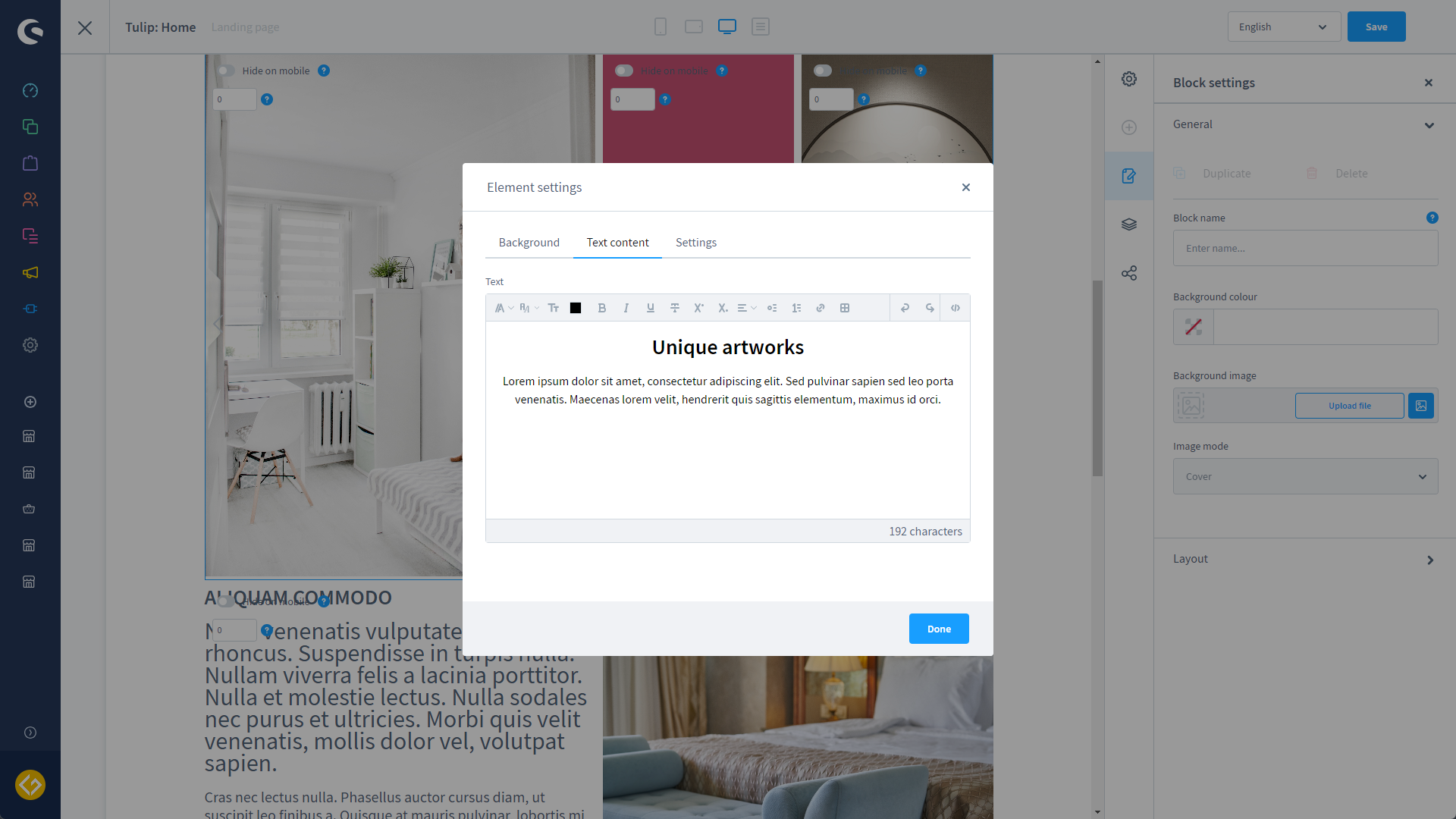Click the Done button
1456x819 pixels.
coord(938,628)
